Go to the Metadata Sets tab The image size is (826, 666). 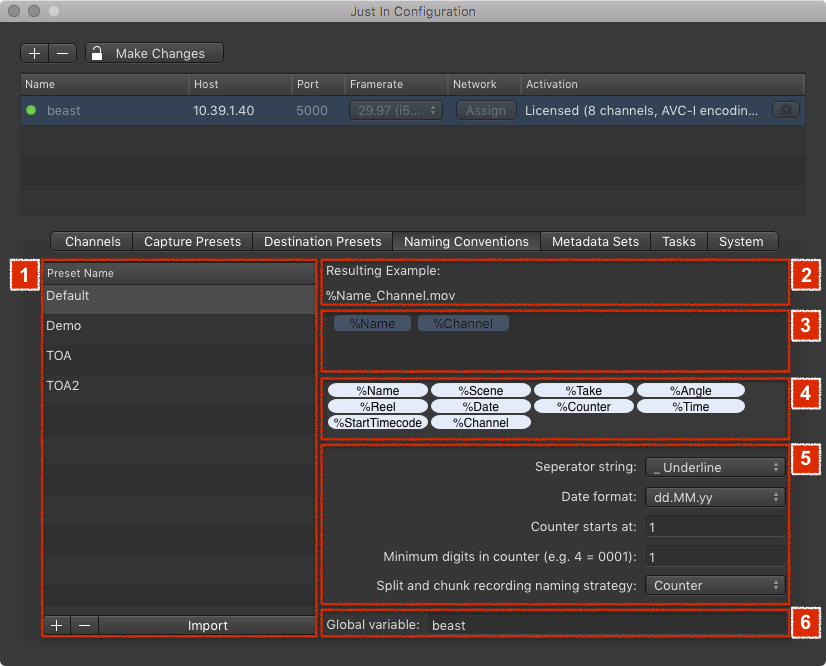point(595,241)
